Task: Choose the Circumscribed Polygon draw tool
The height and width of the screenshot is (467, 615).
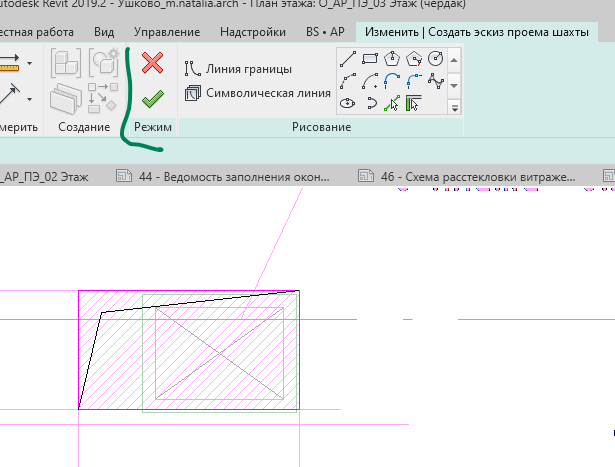Action: 414,59
